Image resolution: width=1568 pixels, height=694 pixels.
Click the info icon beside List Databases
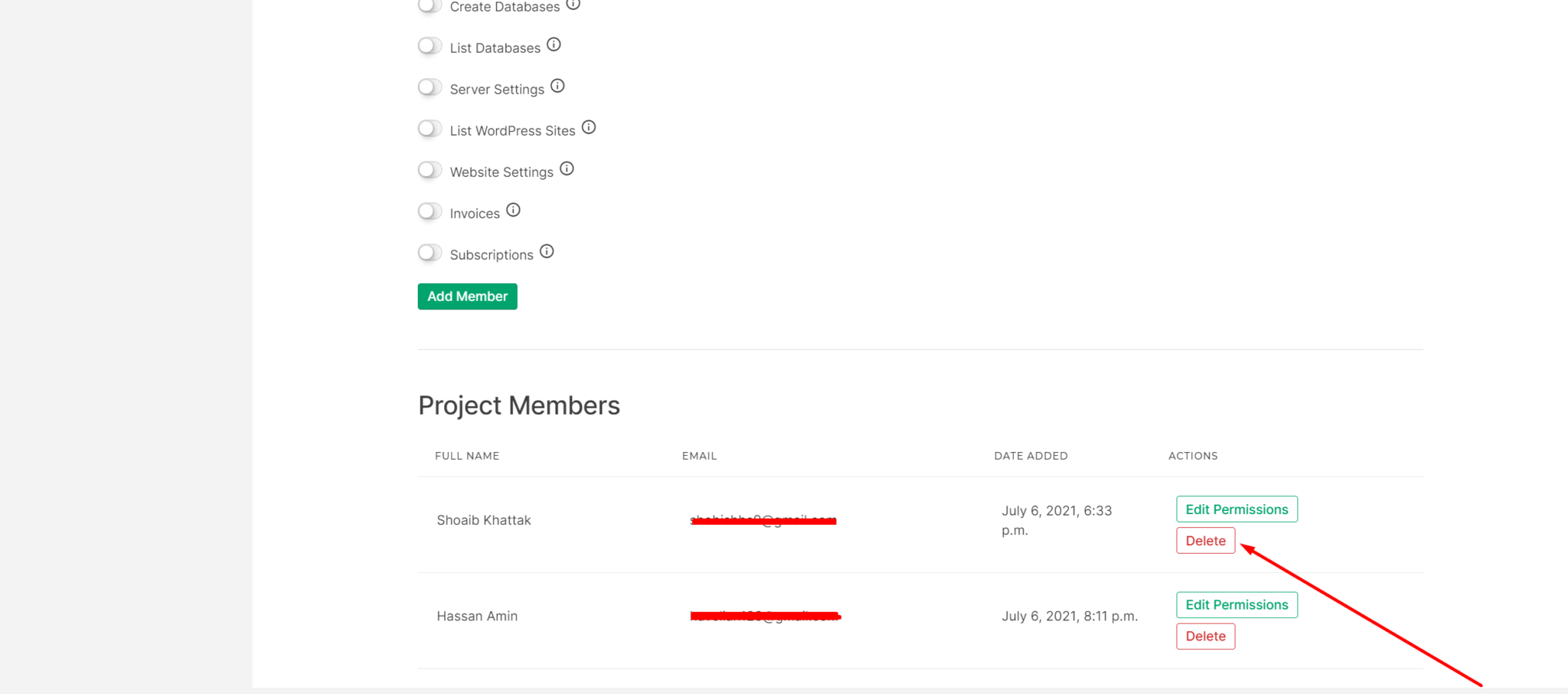[x=554, y=44]
